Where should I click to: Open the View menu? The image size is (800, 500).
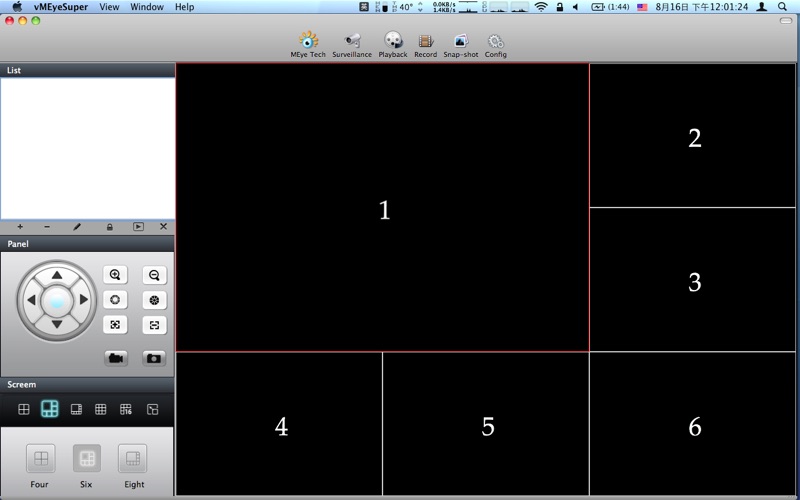109,7
